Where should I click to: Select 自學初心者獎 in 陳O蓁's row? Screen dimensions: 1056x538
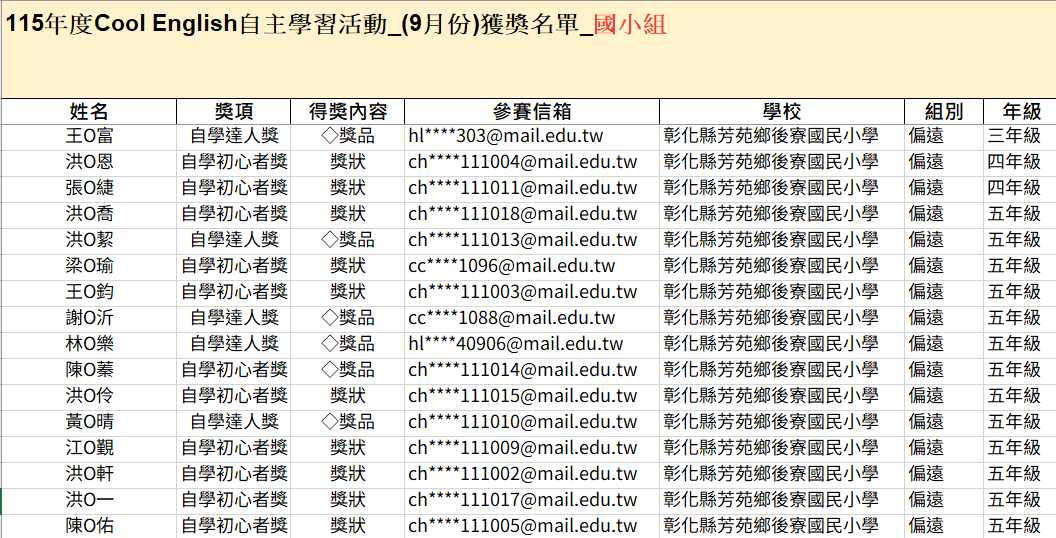tap(234, 370)
